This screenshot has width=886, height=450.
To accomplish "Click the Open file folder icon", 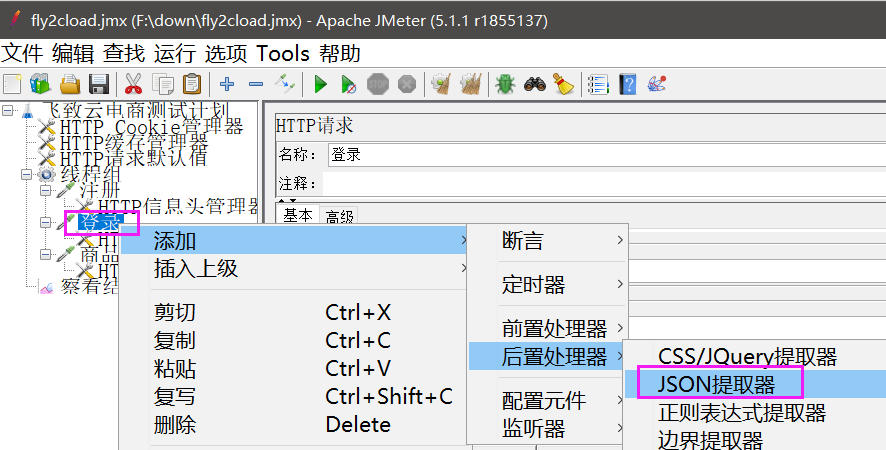I will point(70,84).
